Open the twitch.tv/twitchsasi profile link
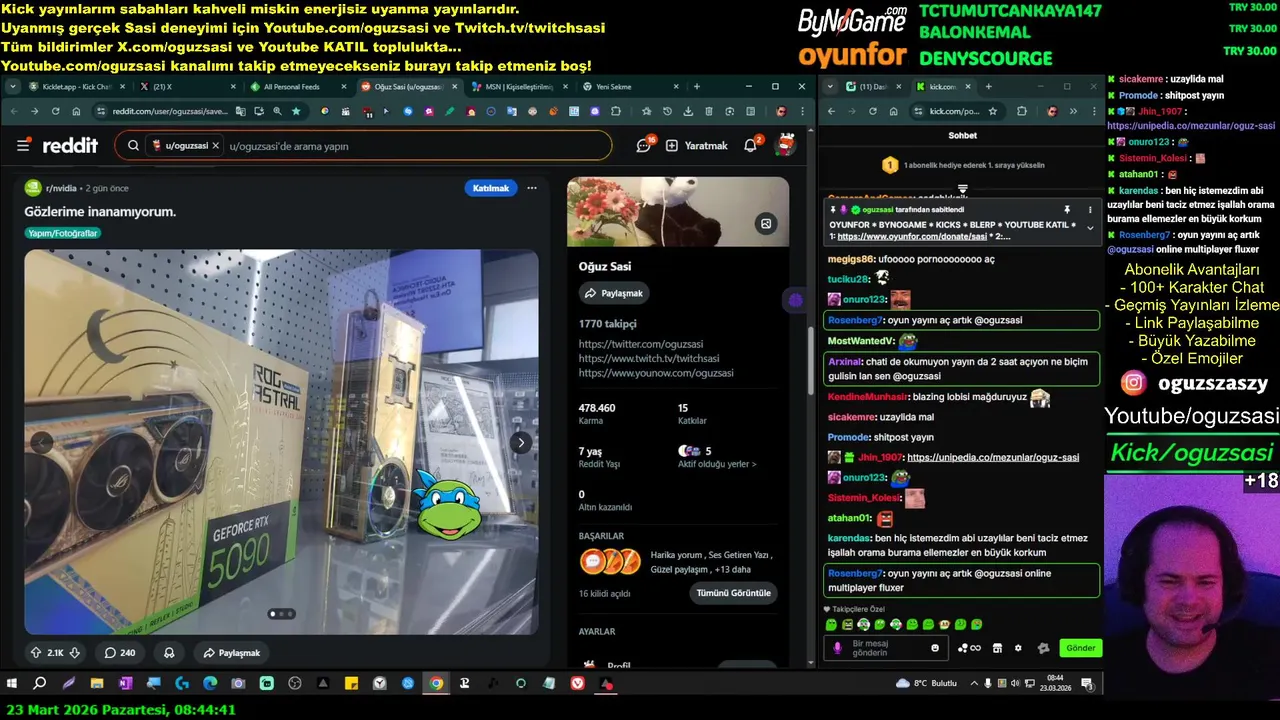Image resolution: width=1280 pixels, height=720 pixels. click(x=649, y=358)
